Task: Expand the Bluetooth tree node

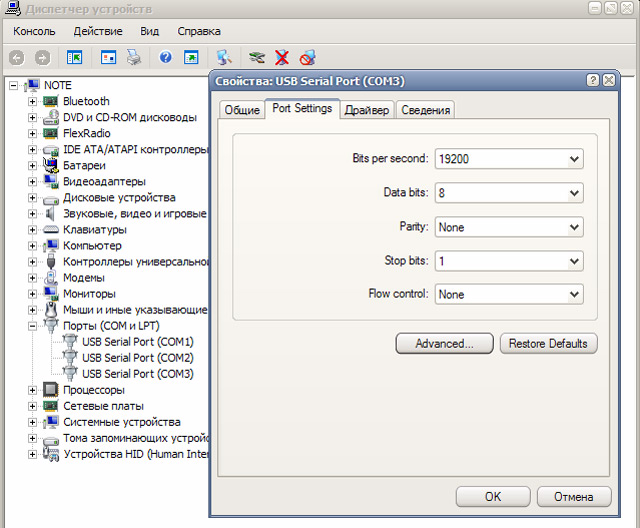Action: coord(32,101)
